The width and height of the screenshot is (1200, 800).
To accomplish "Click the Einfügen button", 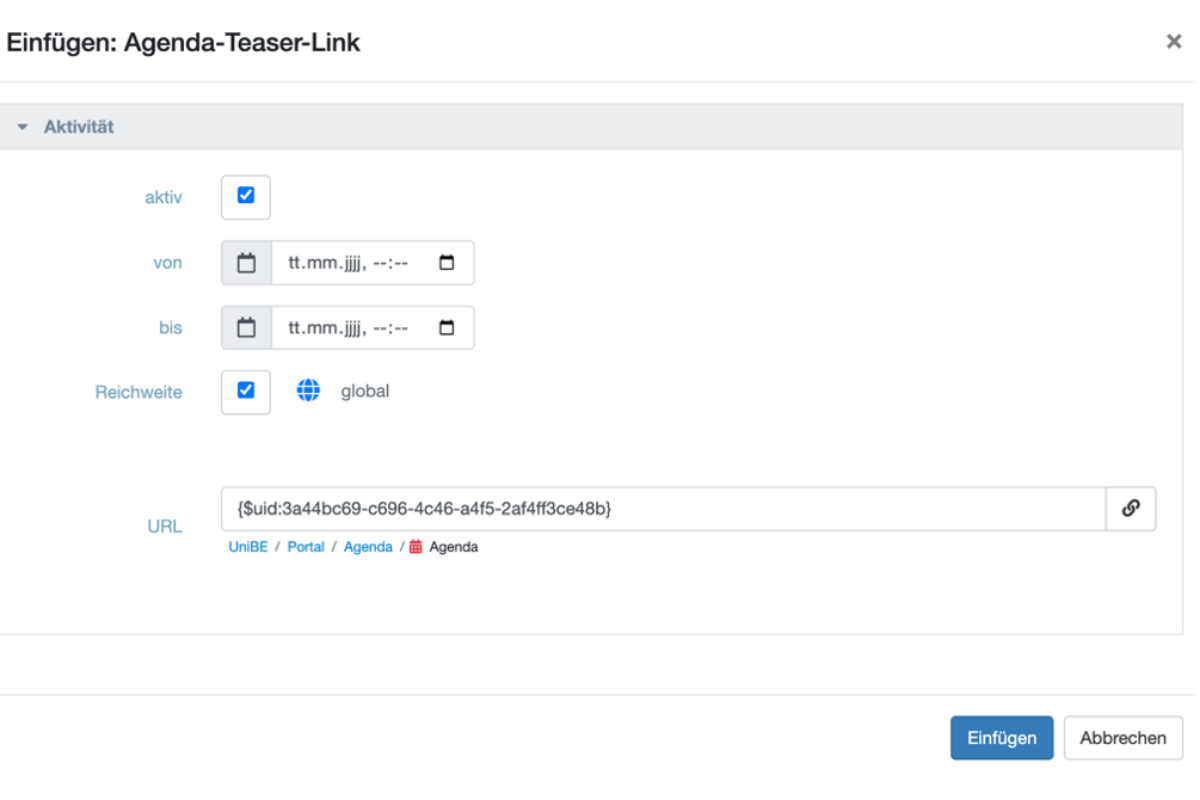I will pos(1002,738).
